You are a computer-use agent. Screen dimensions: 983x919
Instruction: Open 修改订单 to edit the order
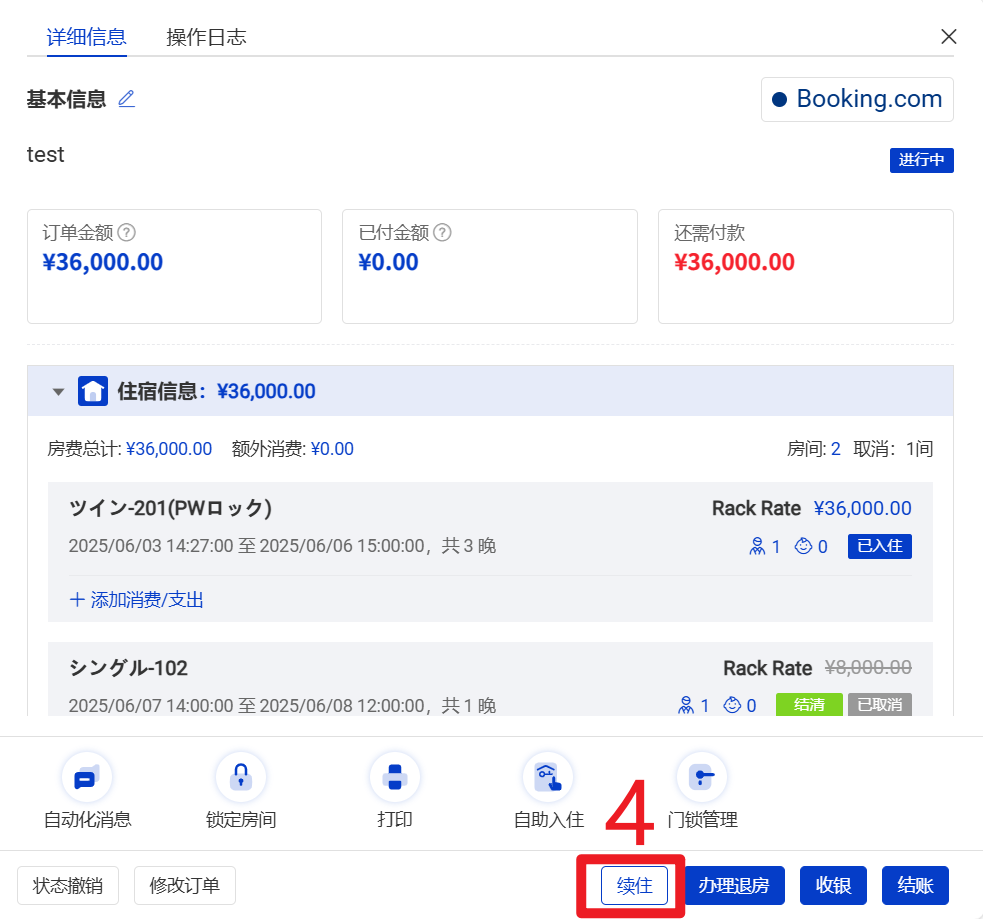[185, 886]
